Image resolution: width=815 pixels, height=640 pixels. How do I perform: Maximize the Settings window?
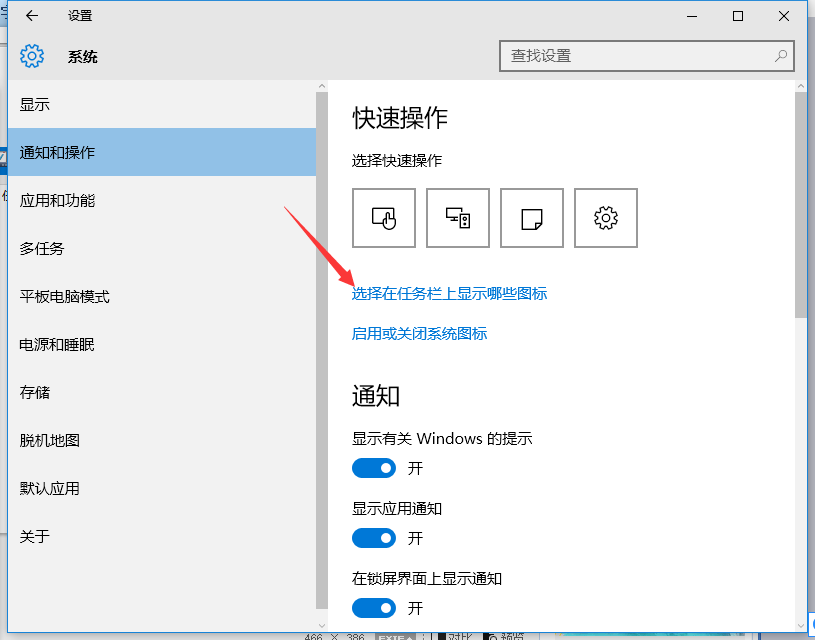pos(738,16)
